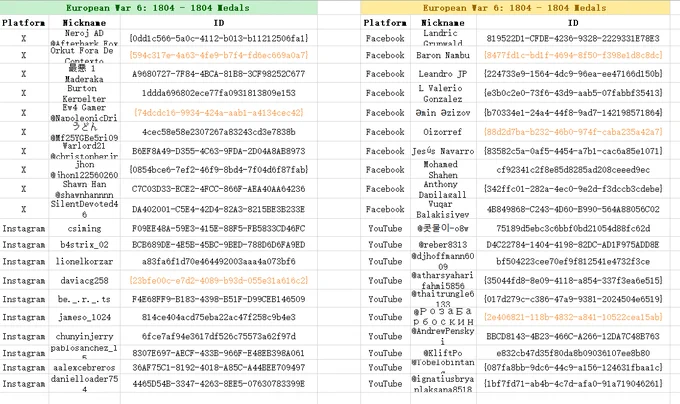Click ID cf92341c2f8e85d8285ad208ceeed9ec
This screenshot has height=404, width=680.
[573, 169]
